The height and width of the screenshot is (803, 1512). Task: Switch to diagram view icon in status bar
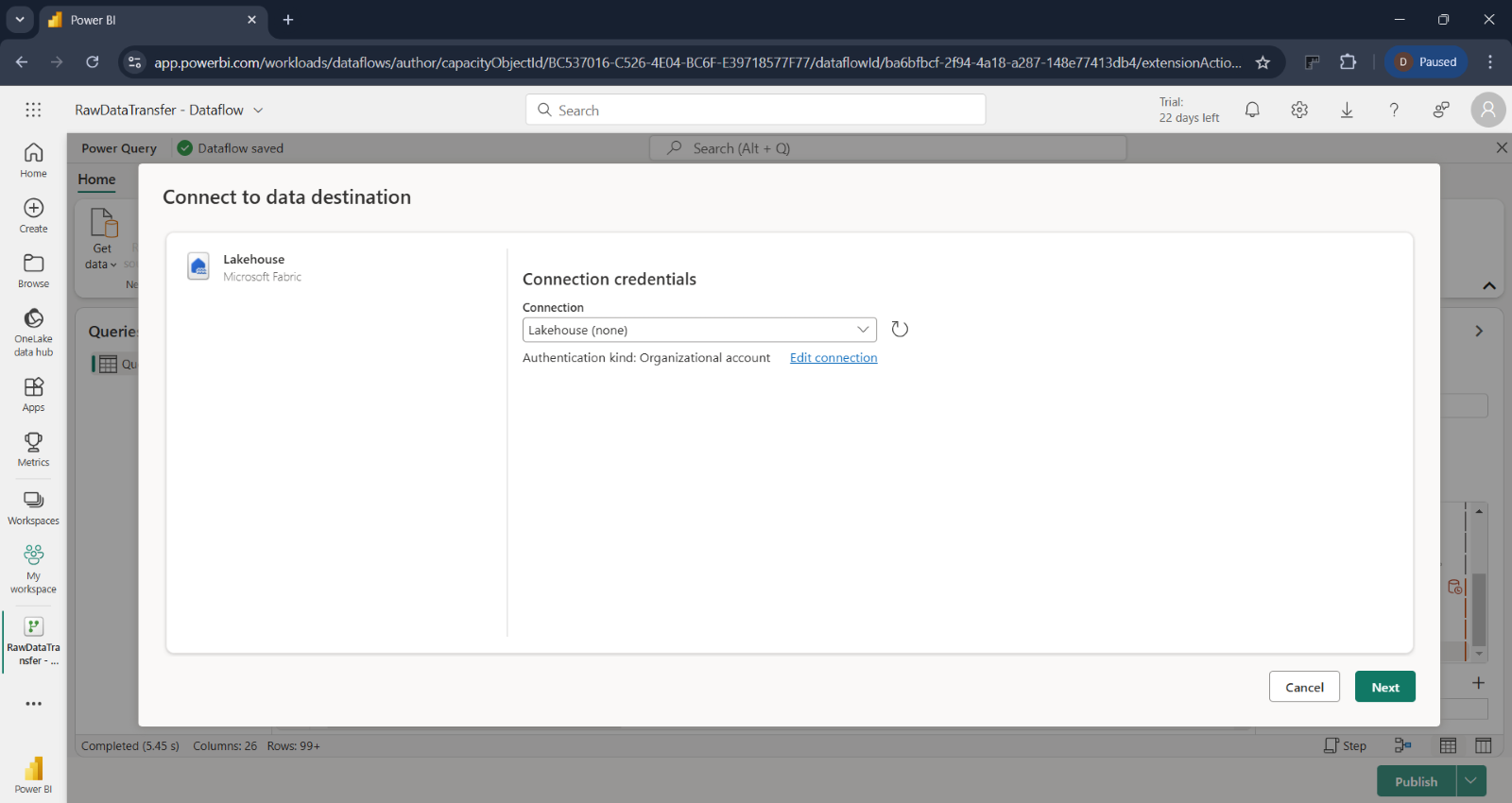coord(1403,745)
